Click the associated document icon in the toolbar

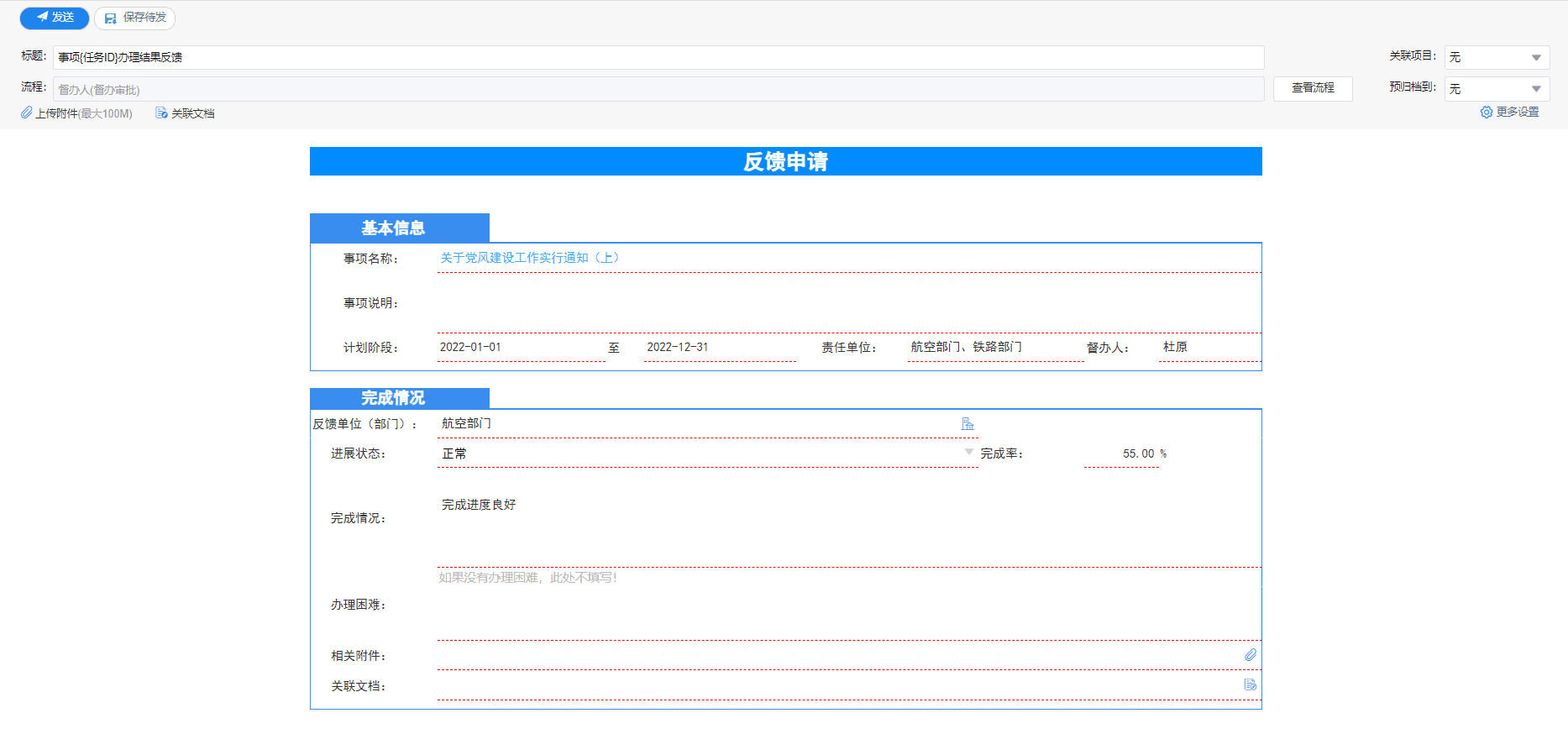point(161,113)
